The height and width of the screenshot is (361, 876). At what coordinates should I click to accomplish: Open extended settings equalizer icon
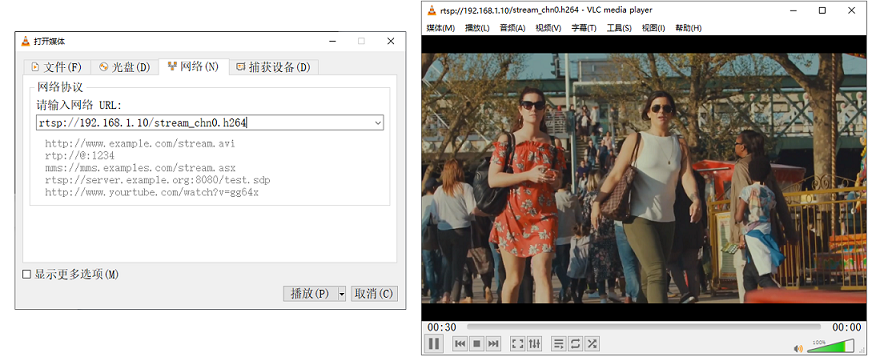point(534,344)
